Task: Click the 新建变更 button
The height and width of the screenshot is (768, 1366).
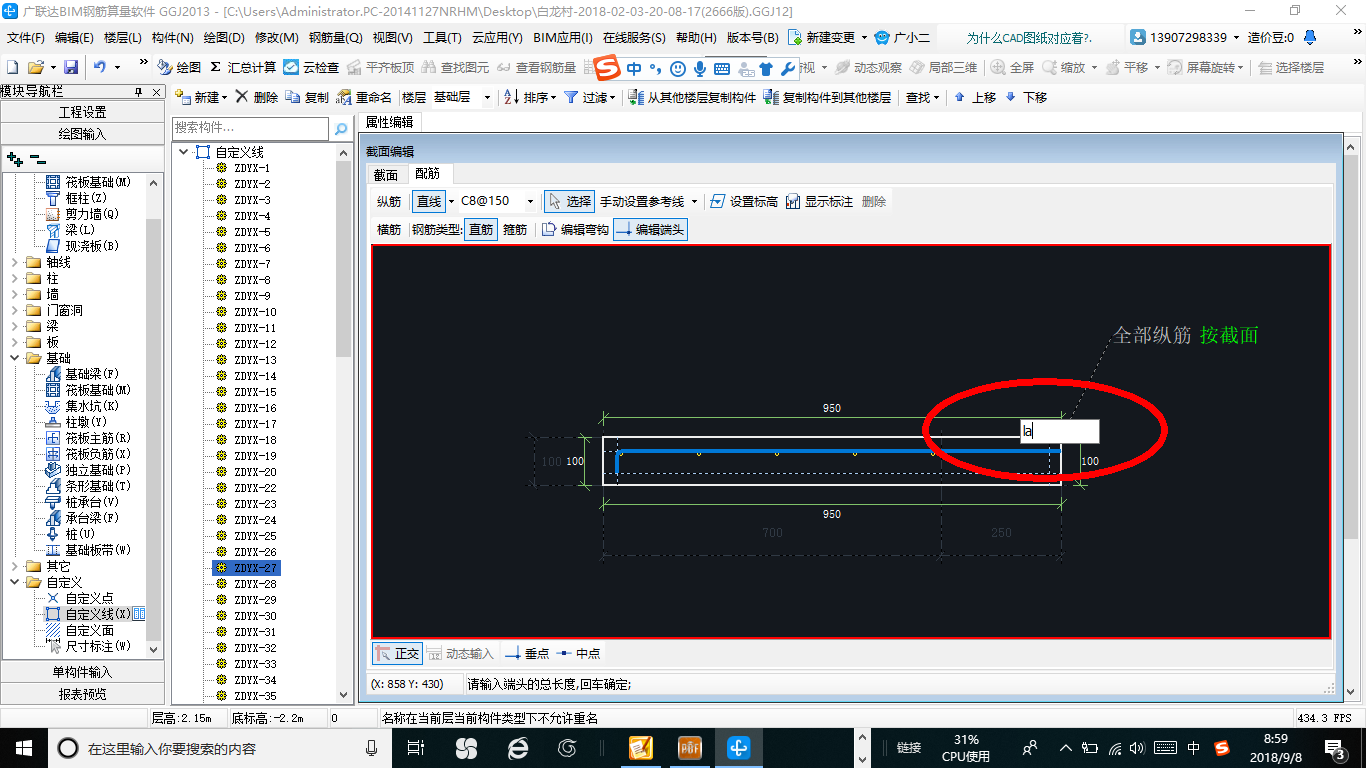Action: 829,38
